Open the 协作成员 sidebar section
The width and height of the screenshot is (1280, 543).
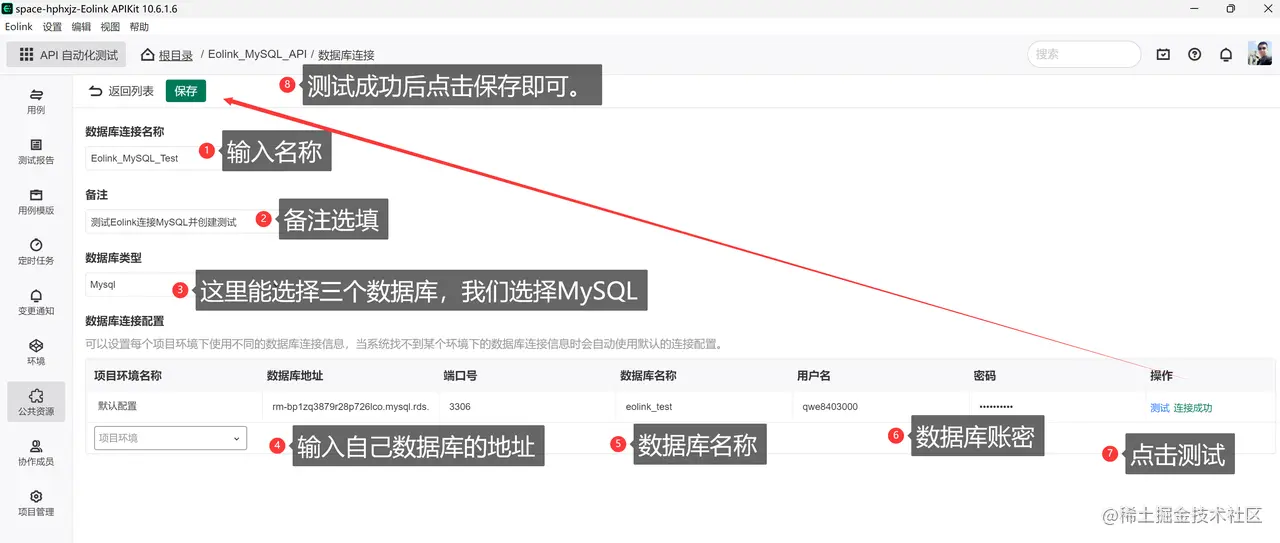pyautogui.click(x=36, y=452)
